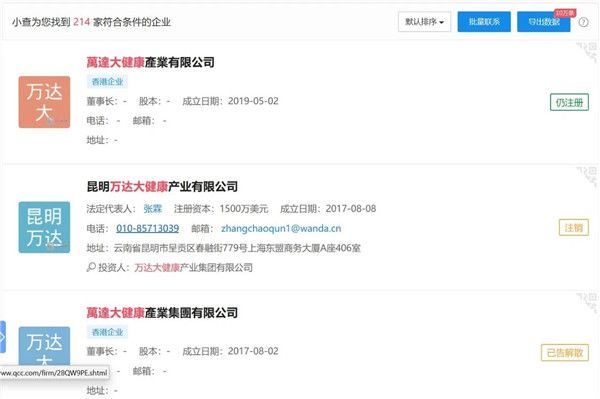Open the teal 昆明万达 company logo
Image resolution: width=600 pixels, height=399 pixels.
click(x=44, y=227)
